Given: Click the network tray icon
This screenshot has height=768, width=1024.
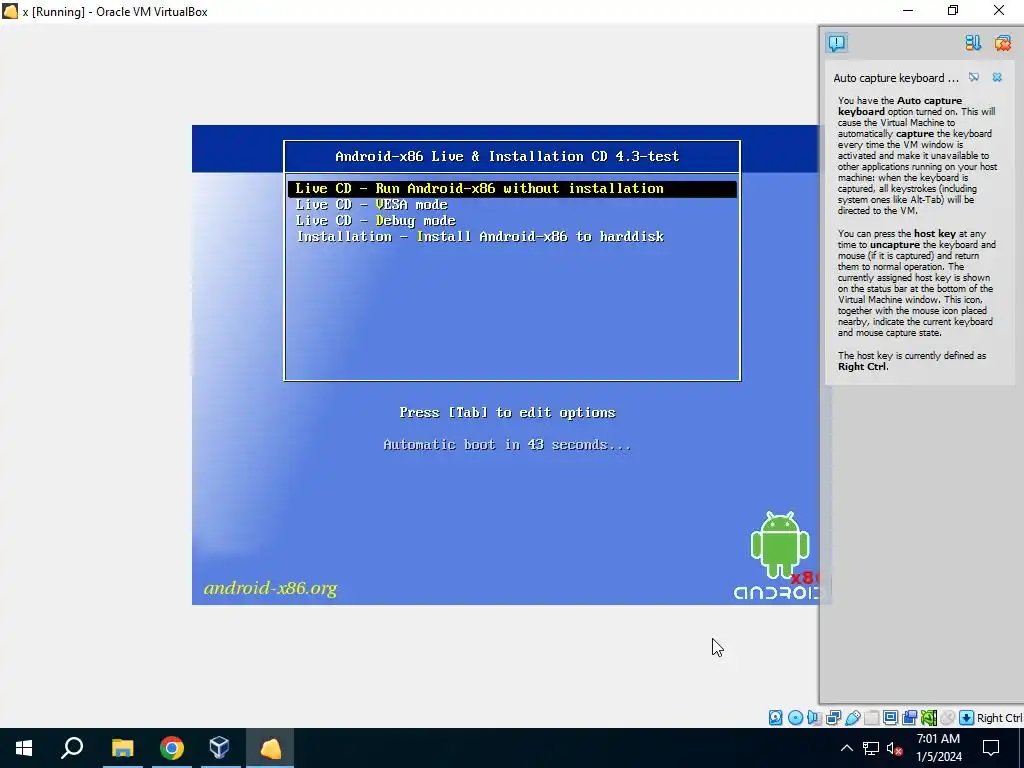Looking at the screenshot, I should (x=871, y=748).
